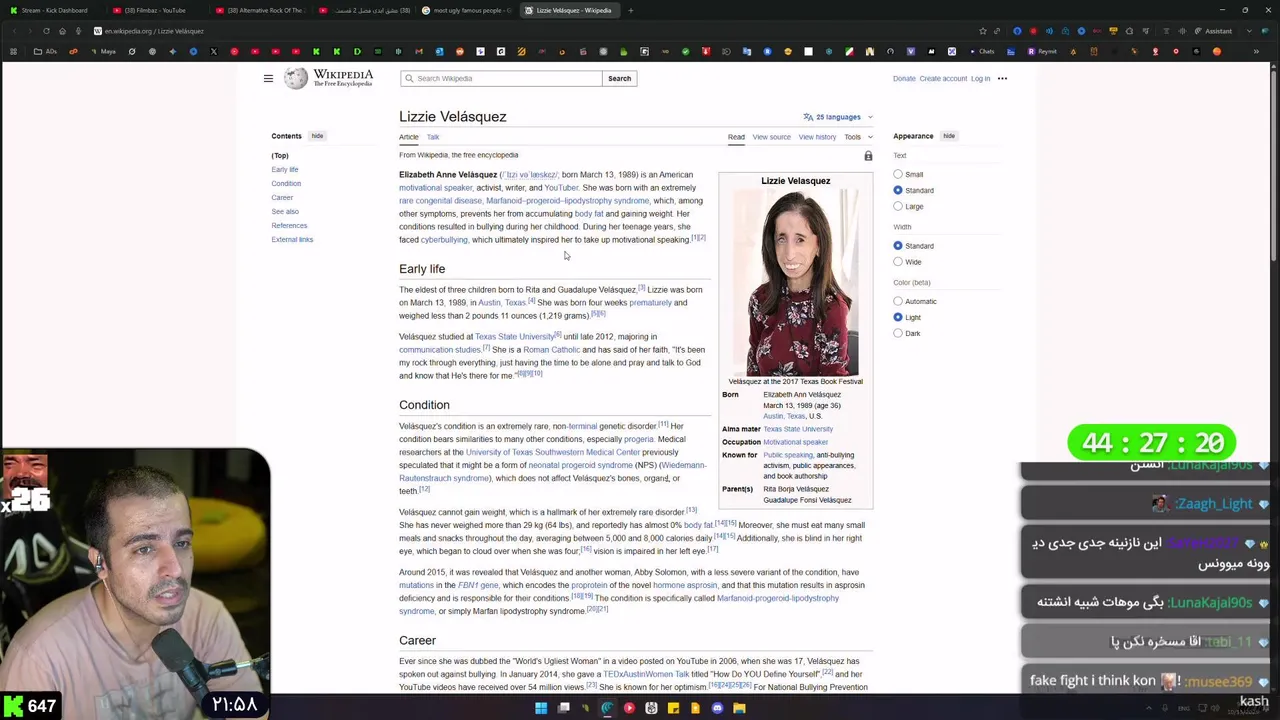Open the Reymit bookmark
The height and width of the screenshot is (720, 1280).
[1042, 51]
